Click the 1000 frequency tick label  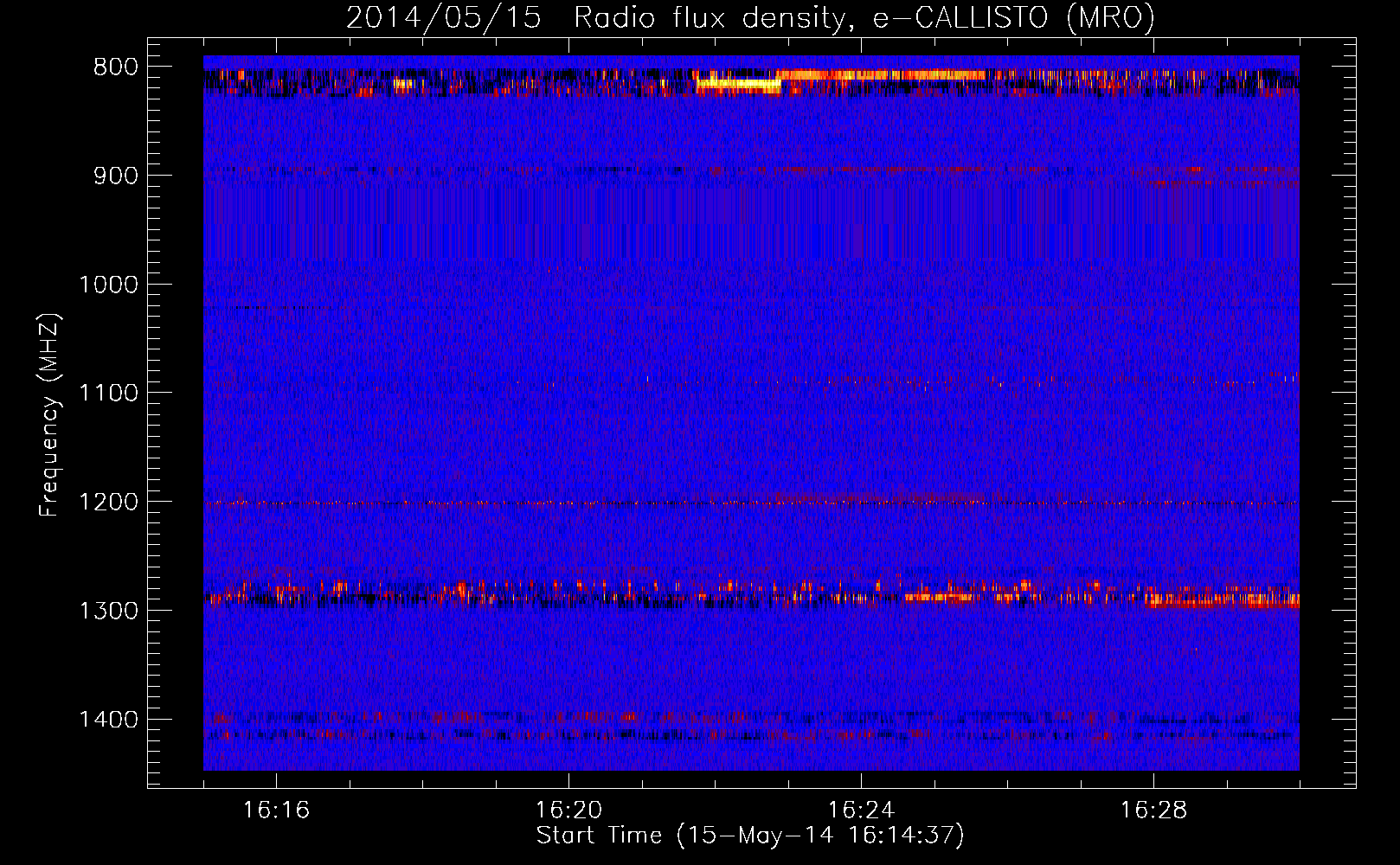point(108,285)
